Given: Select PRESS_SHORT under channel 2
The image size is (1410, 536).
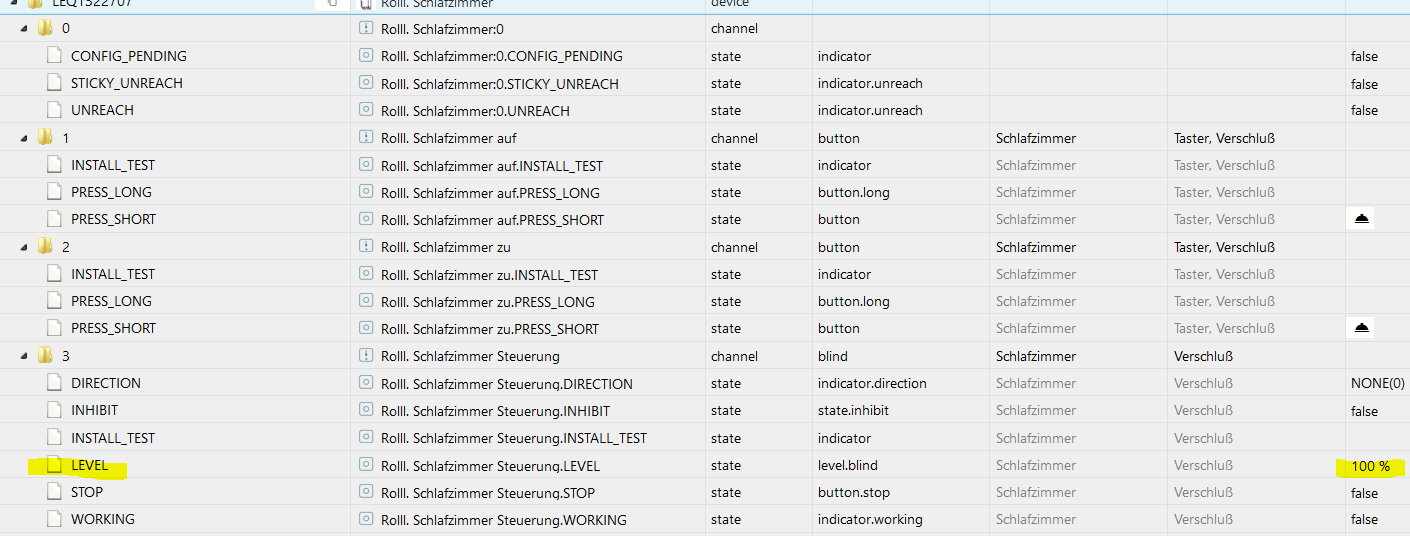Looking at the screenshot, I should tap(113, 328).
